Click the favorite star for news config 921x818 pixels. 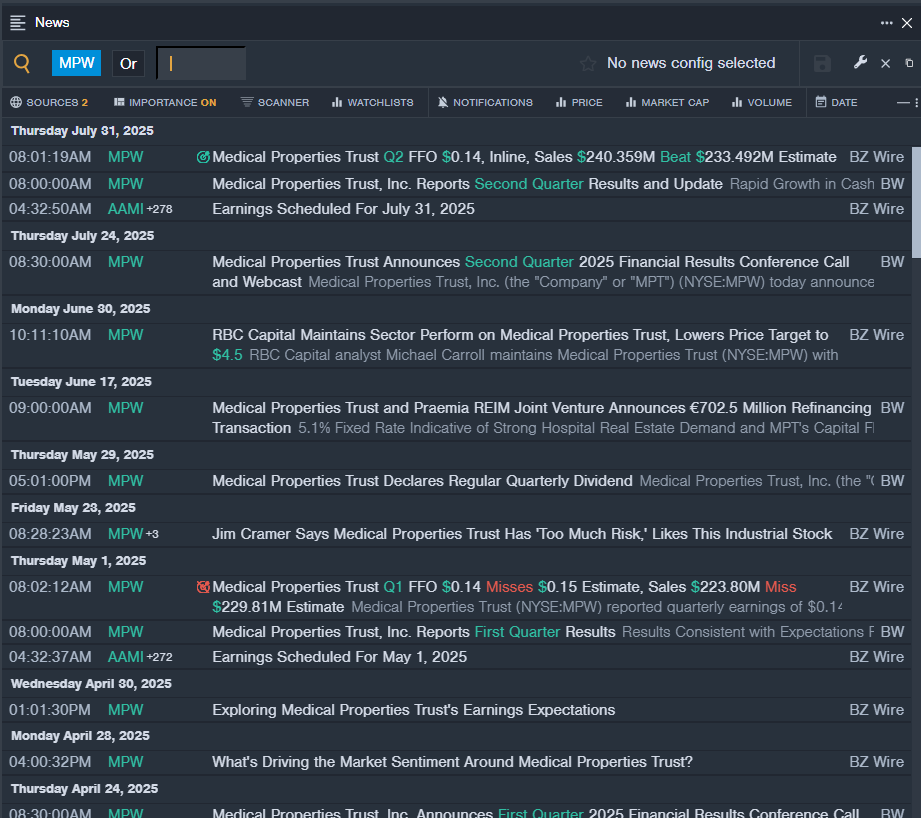click(588, 63)
